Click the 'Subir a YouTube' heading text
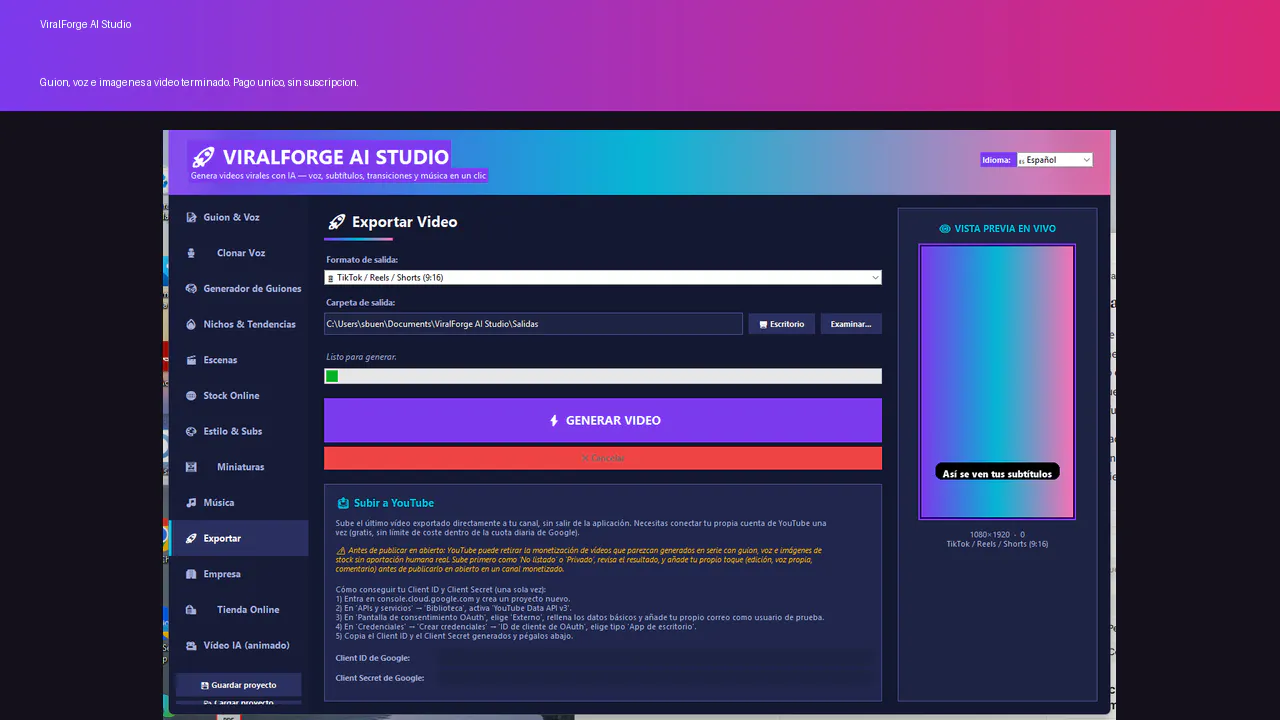 (x=394, y=503)
